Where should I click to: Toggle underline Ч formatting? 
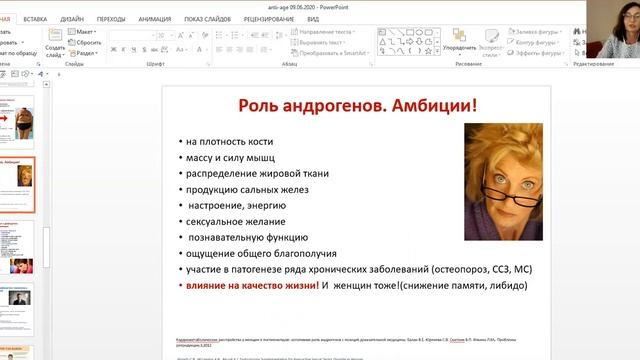134,50
